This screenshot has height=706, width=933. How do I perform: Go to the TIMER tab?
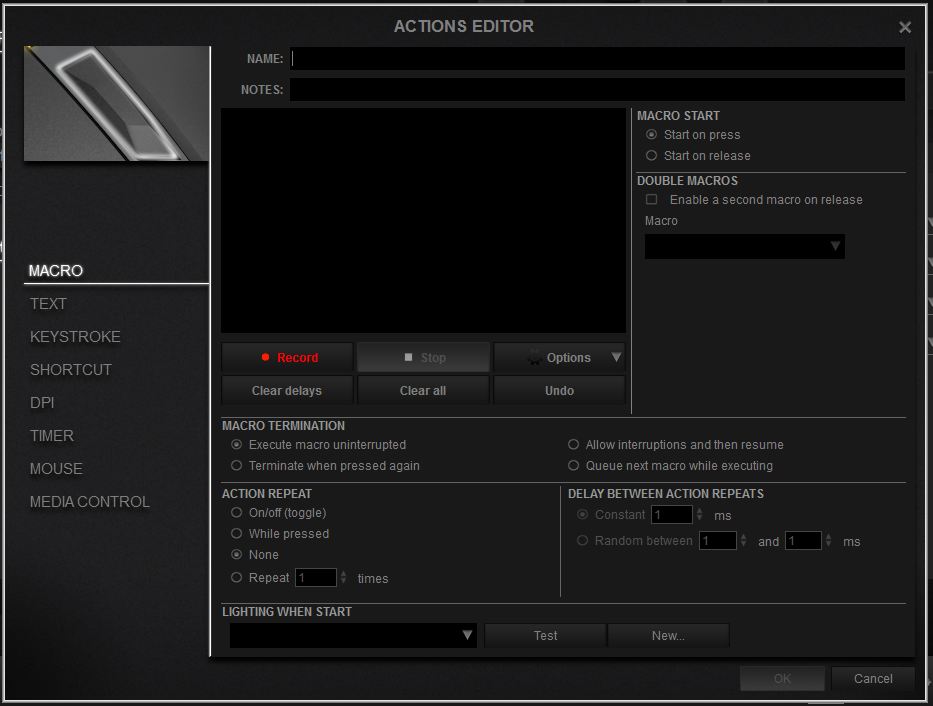coord(52,436)
